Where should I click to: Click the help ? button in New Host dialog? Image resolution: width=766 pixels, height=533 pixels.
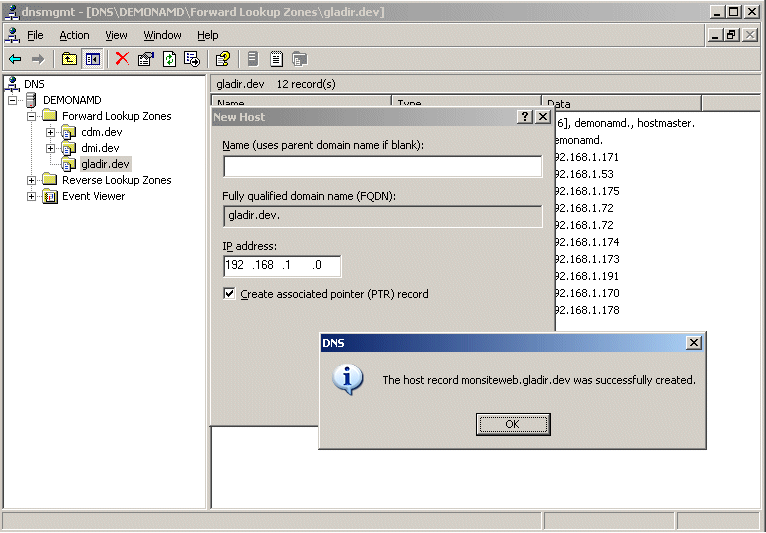[525, 117]
